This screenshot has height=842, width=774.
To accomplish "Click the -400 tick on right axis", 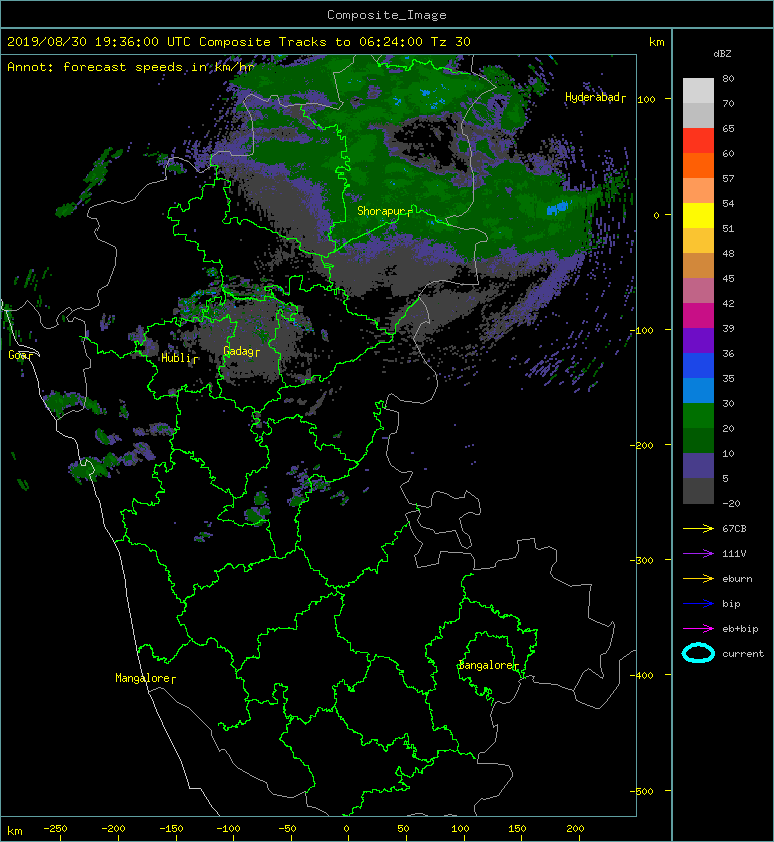I will (642, 675).
